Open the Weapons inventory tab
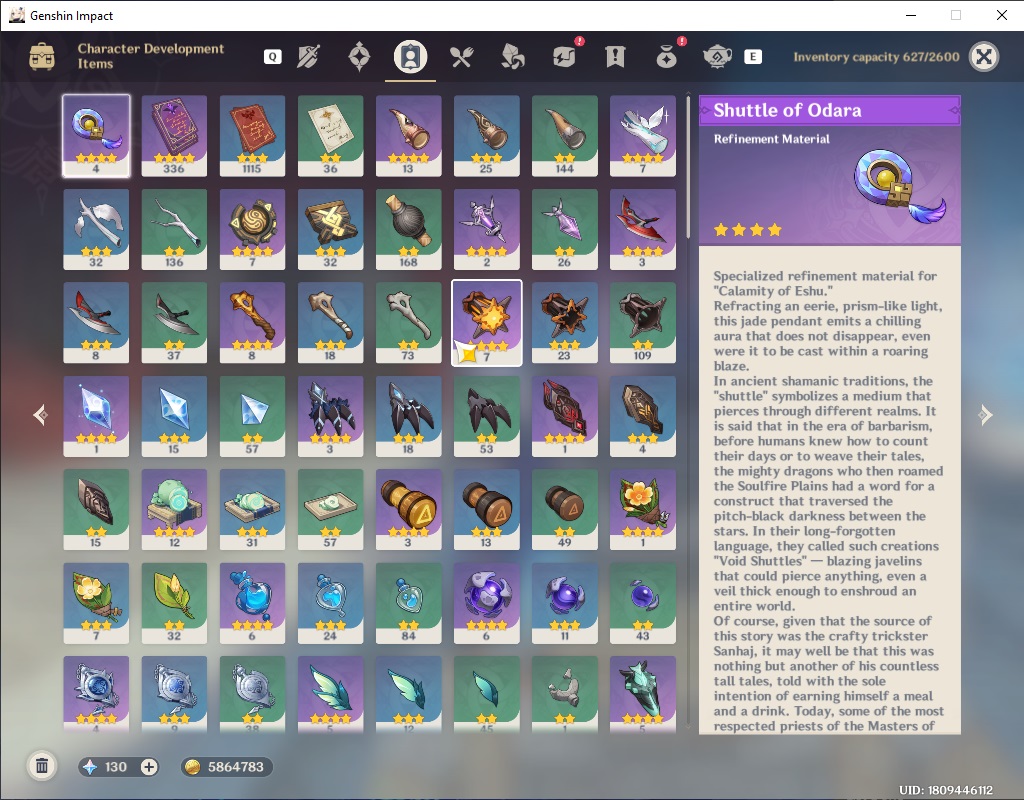1024x800 pixels. coord(308,57)
